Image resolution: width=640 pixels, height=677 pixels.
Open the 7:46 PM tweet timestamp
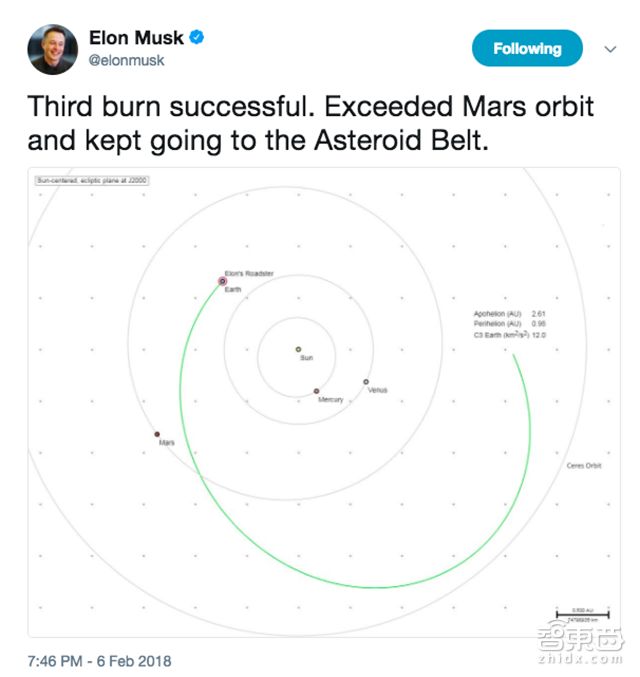coord(100,661)
